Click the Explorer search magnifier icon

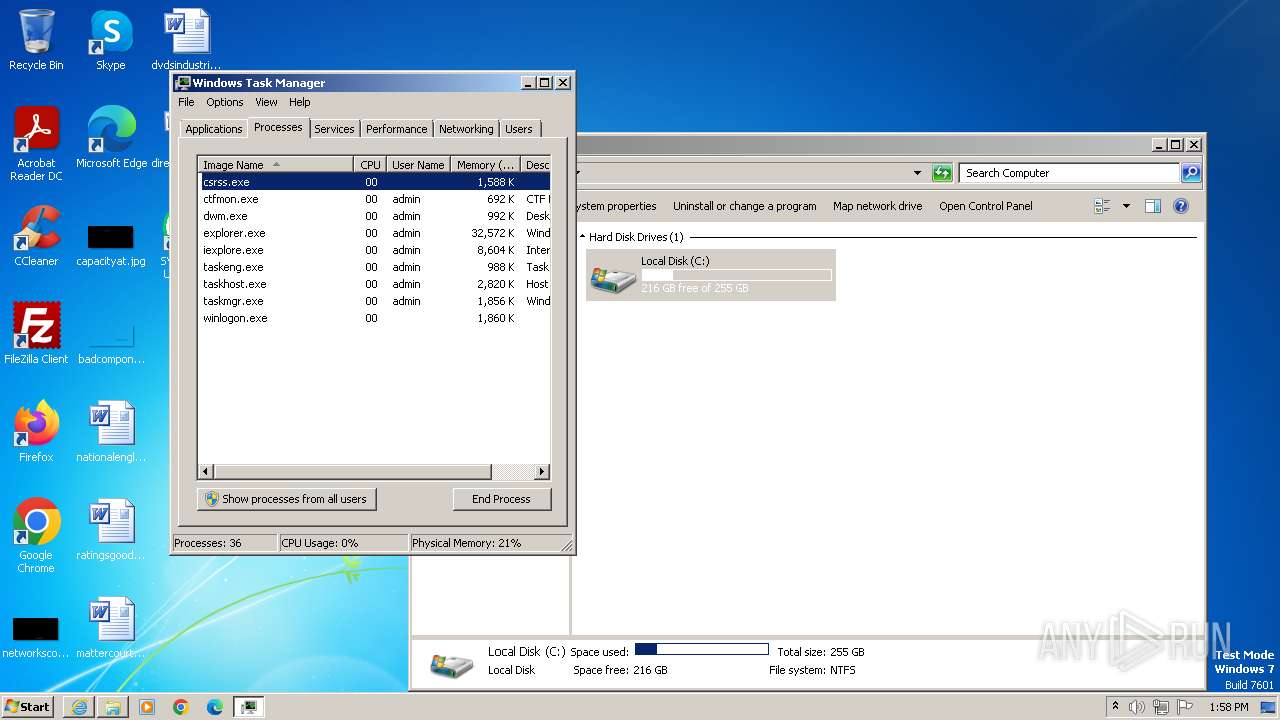coord(1190,173)
